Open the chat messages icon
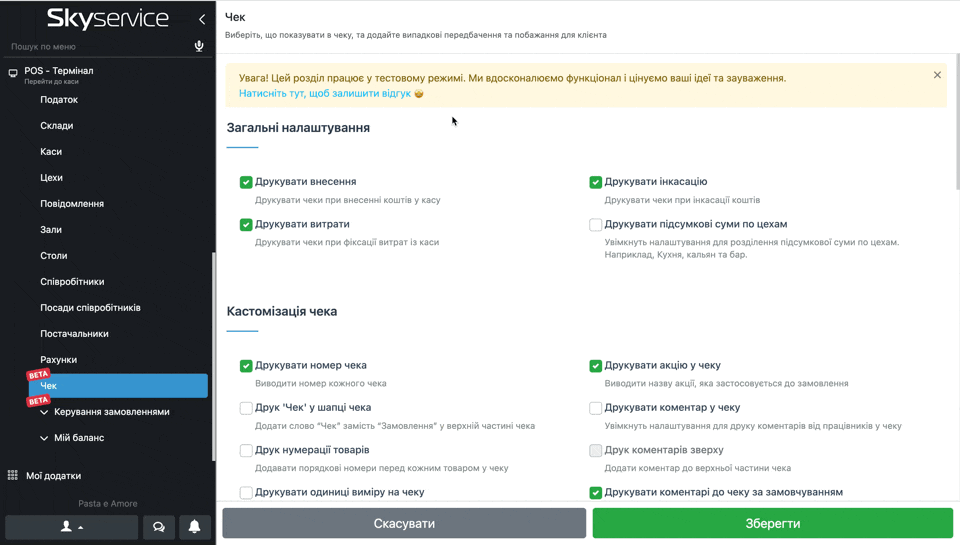This screenshot has height=545, width=960. point(158,527)
